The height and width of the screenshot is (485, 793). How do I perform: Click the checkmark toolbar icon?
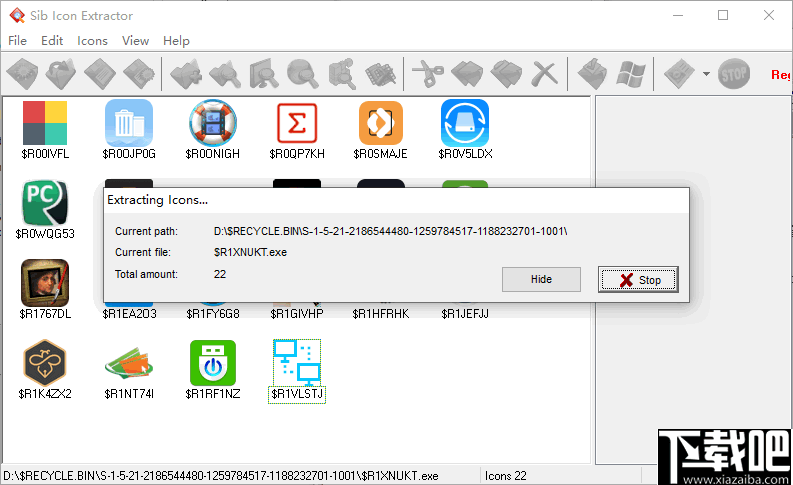[592, 74]
